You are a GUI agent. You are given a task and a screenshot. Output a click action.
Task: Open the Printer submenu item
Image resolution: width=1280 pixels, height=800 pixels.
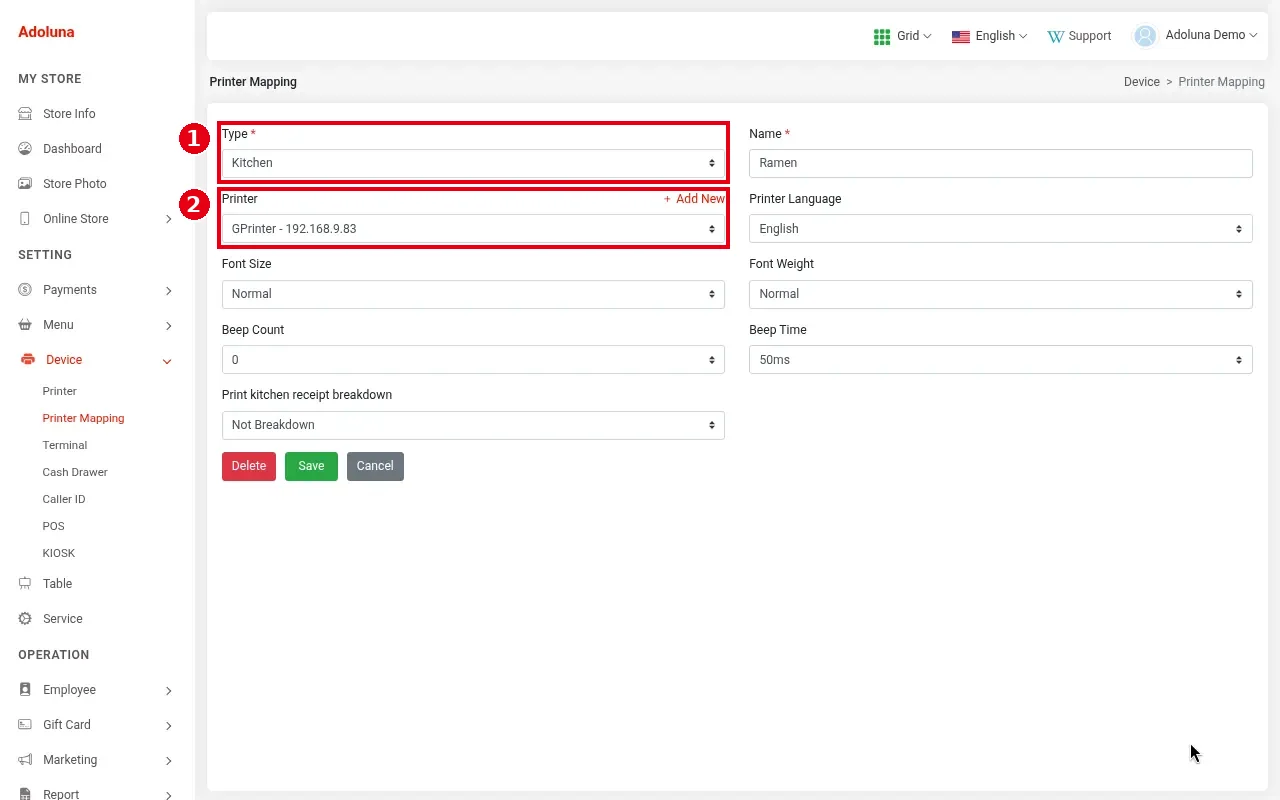point(59,391)
